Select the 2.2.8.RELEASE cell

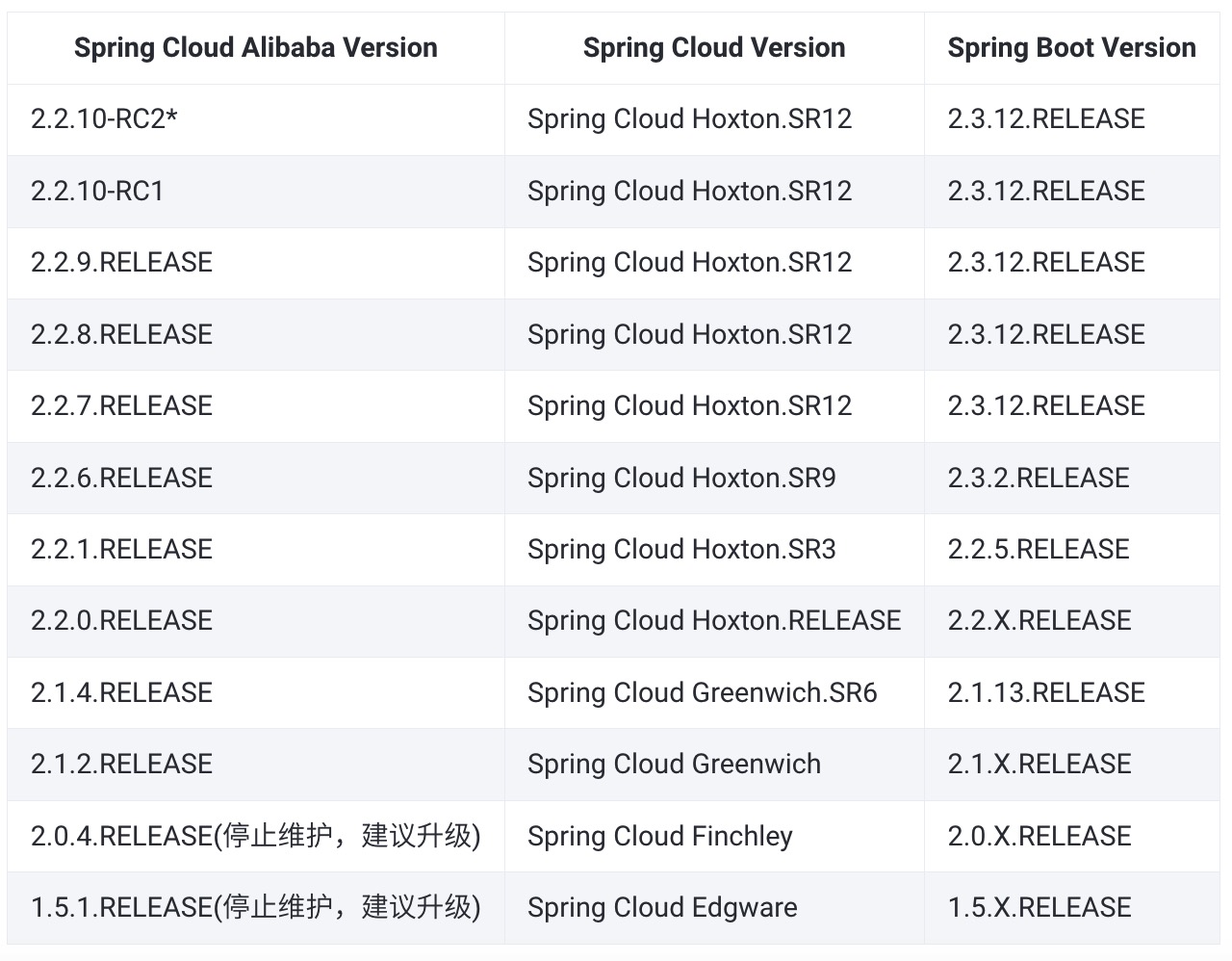256,334
